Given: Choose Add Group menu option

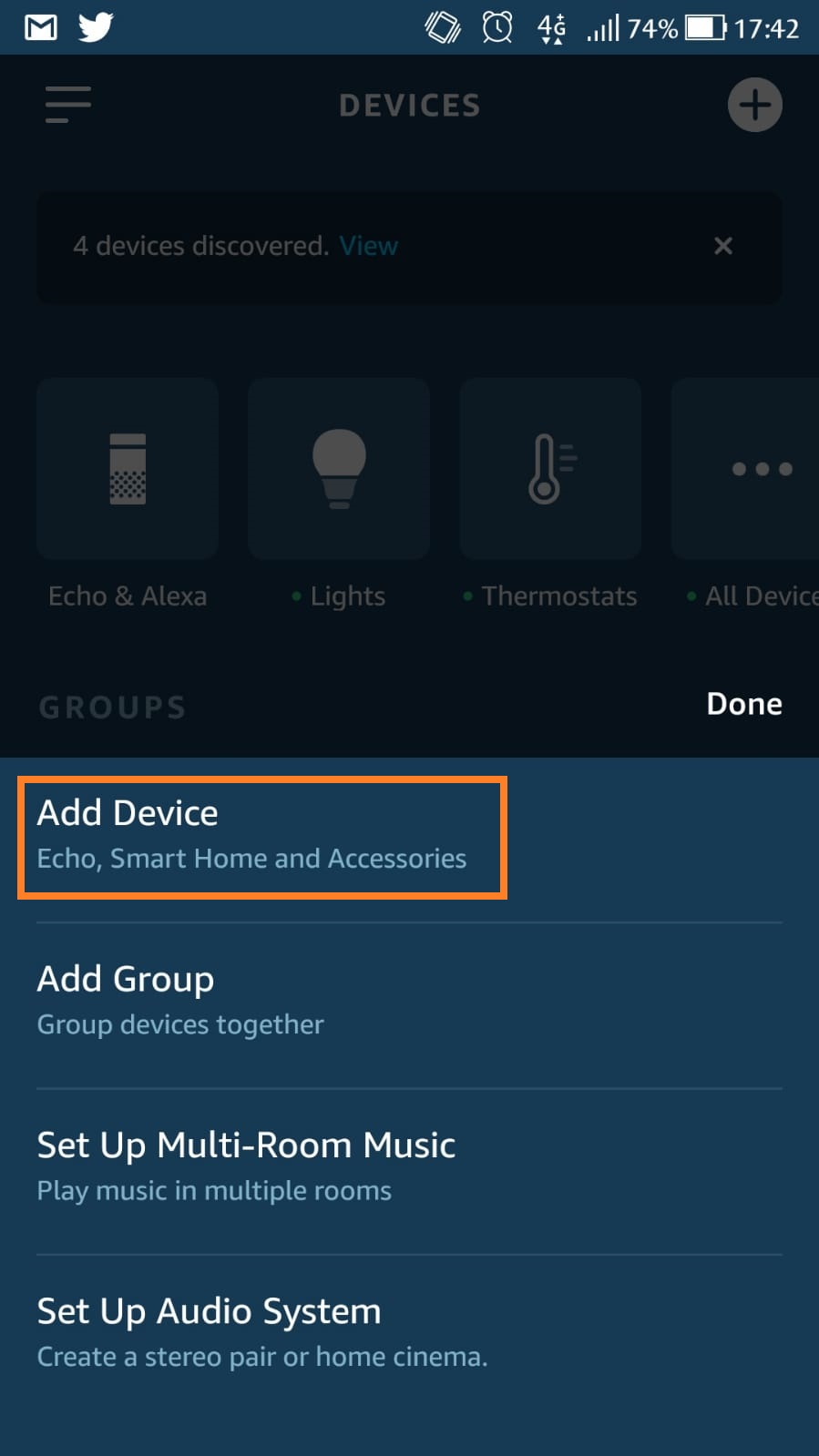Looking at the screenshot, I should (x=182, y=1000).
